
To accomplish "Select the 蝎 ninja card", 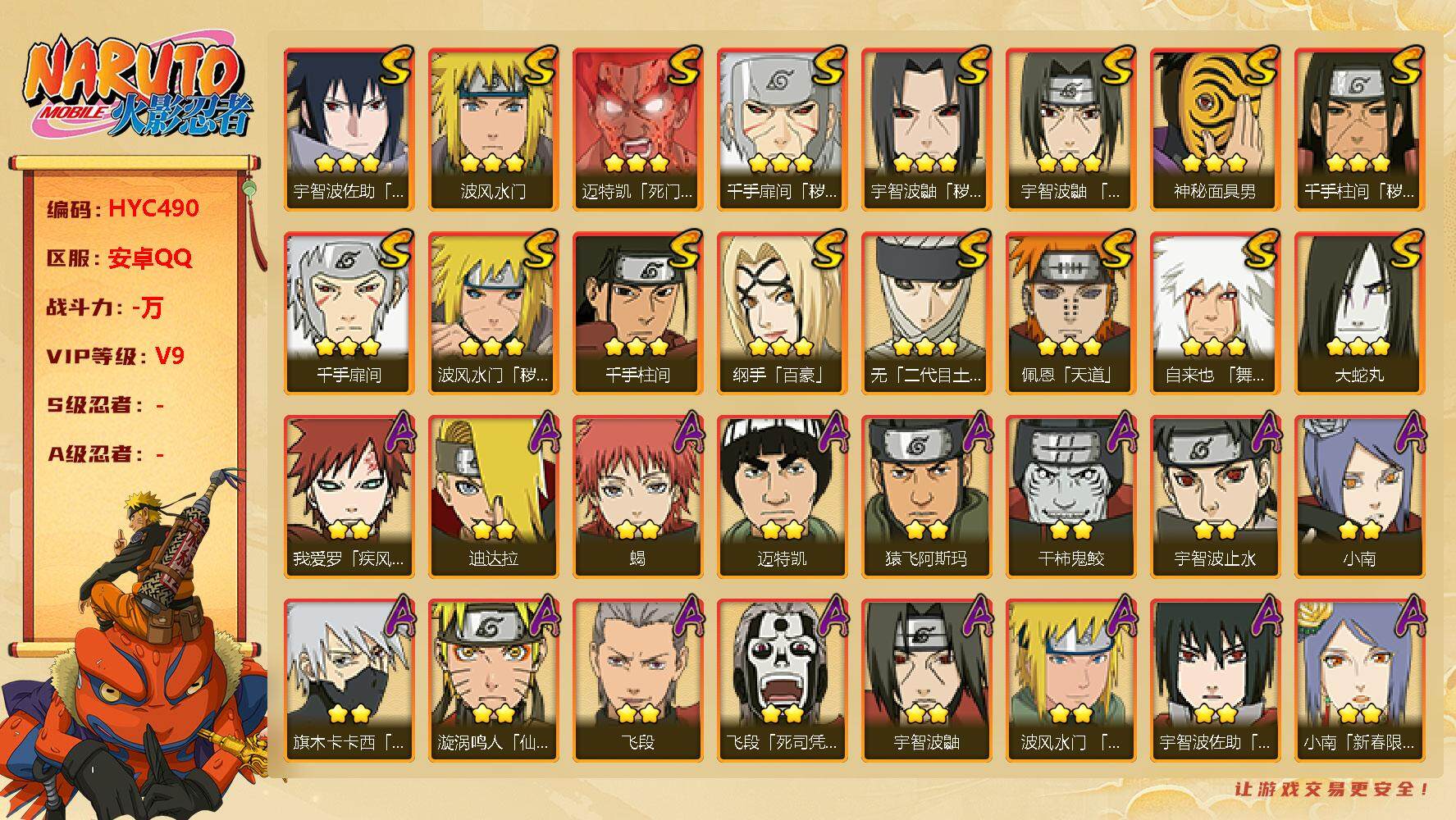I will click(637, 497).
